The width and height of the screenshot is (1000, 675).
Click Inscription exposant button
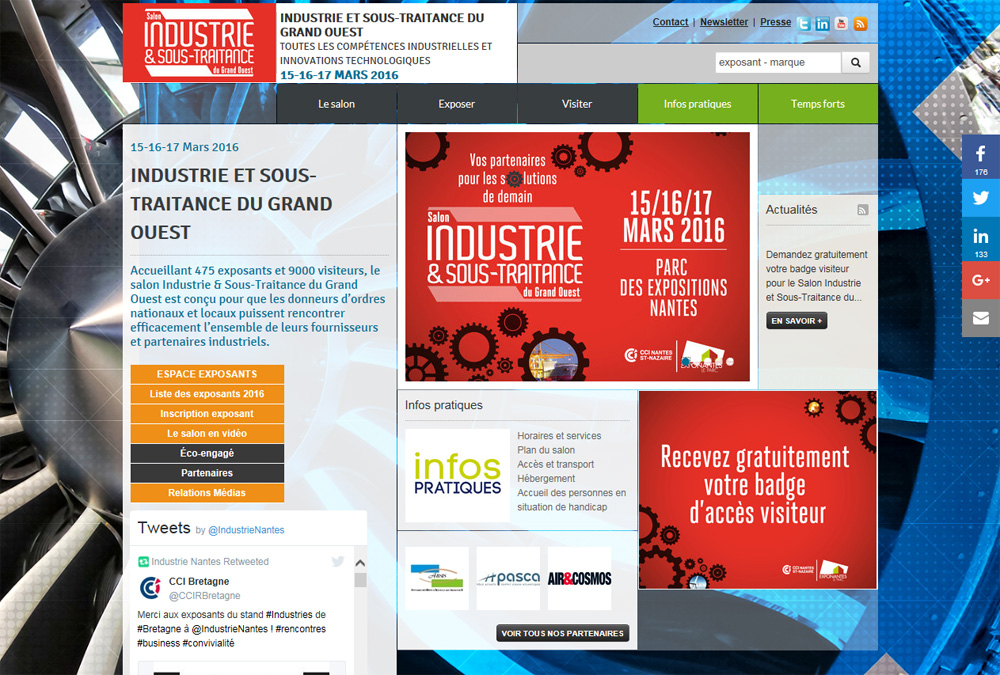coord(207,413)
